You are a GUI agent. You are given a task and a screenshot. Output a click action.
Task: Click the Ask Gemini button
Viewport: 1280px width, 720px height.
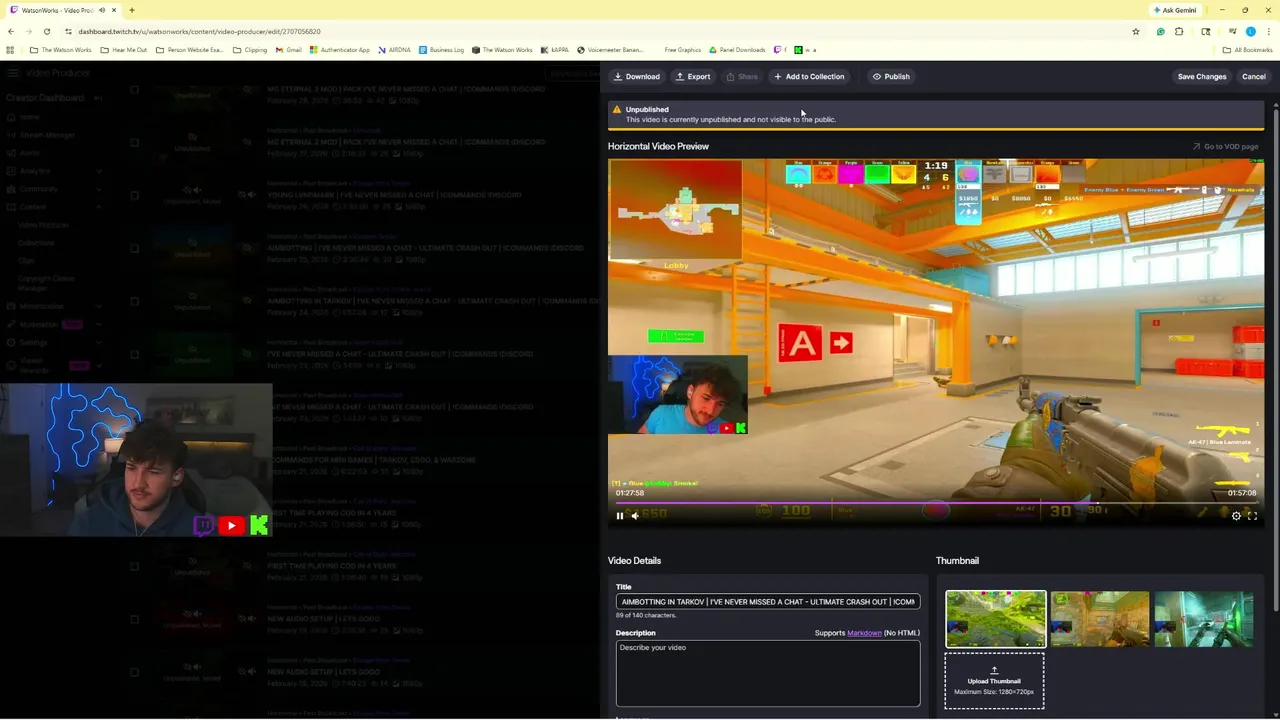[1174, 10]
